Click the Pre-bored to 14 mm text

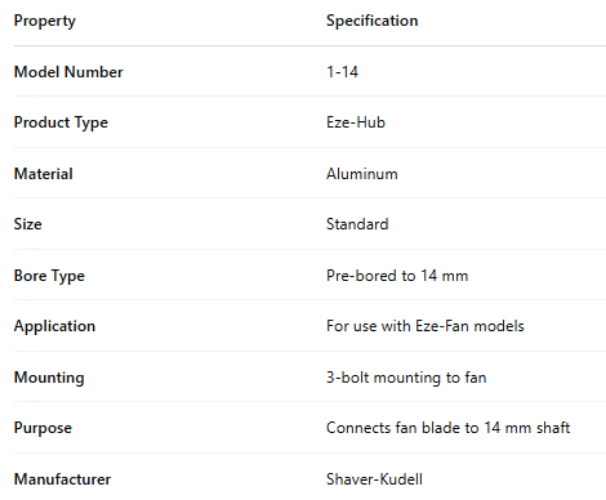(x=397, y=276)
